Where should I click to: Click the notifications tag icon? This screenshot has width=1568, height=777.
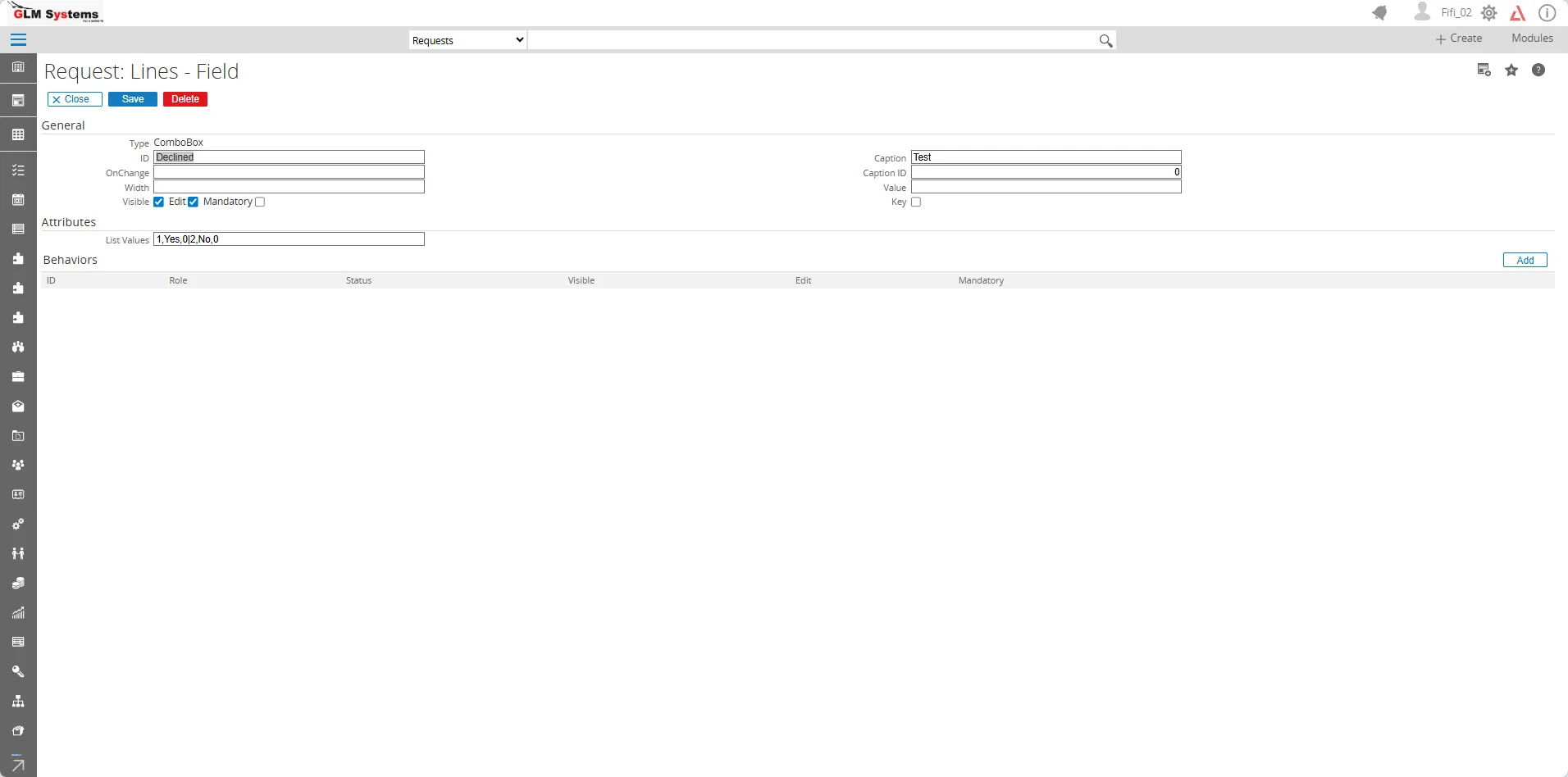click(x=1379, y=13)
